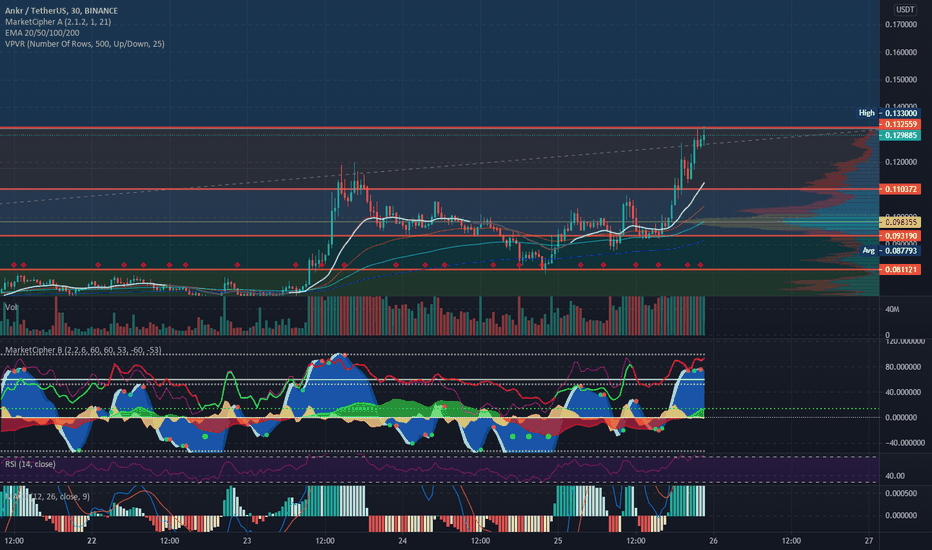
Task: Select the red 0.110372 level tag
Action: click(900, 189)
